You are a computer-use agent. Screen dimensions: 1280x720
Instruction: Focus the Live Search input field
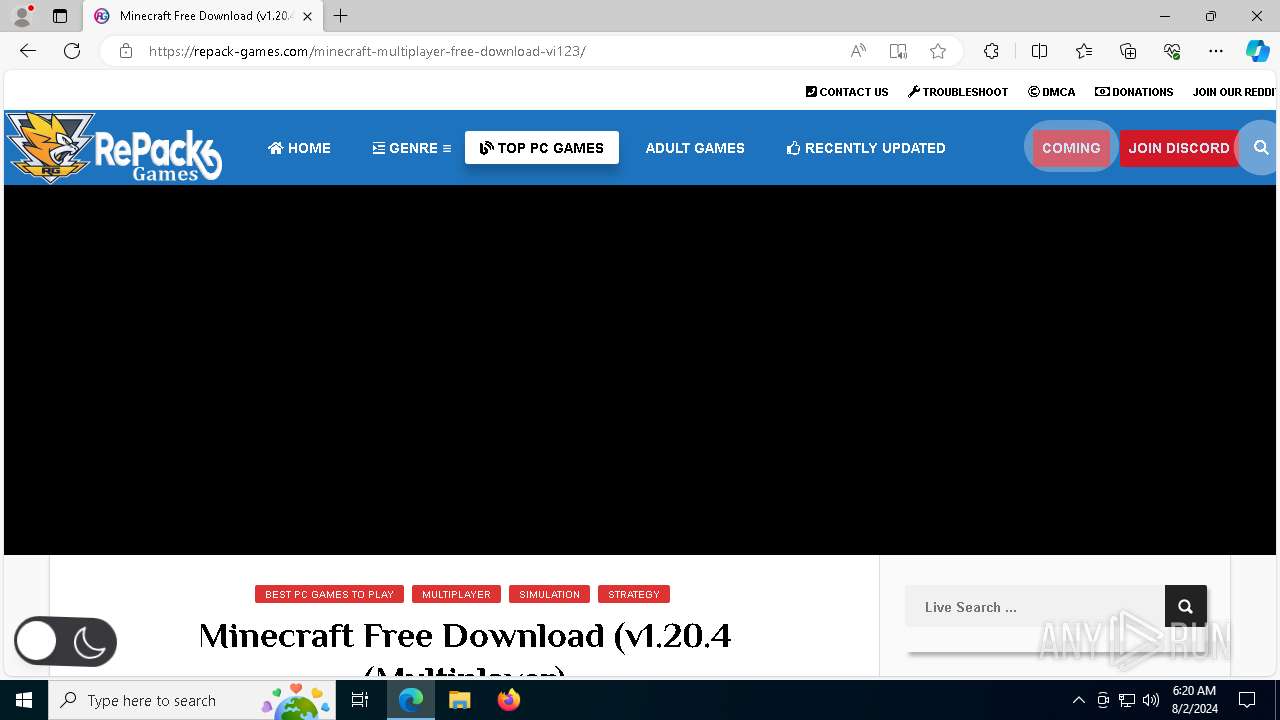1035,606
